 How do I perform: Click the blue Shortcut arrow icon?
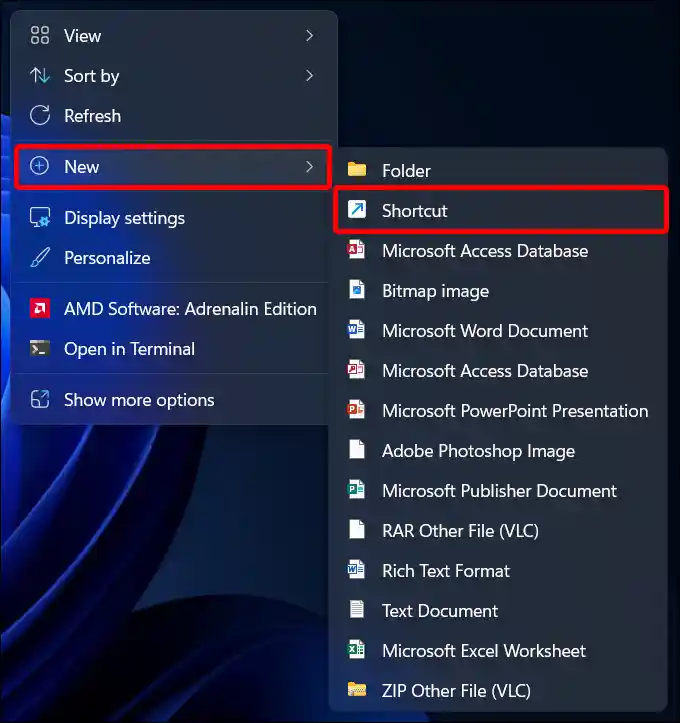click(357, 209)
